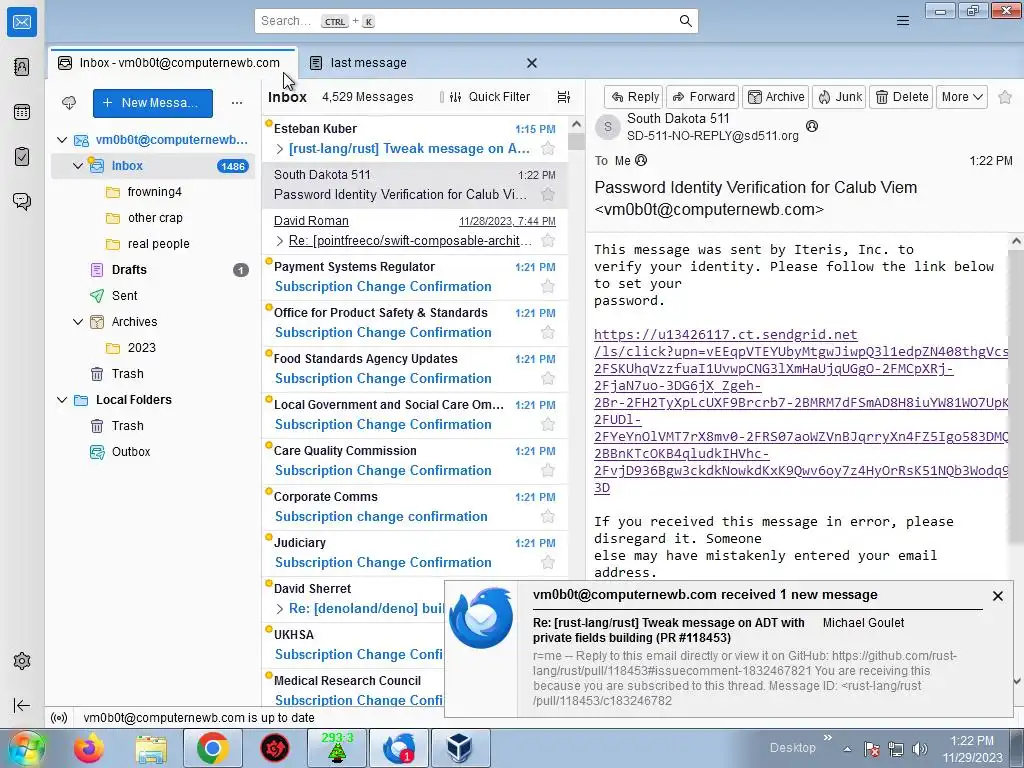Screen dimensions: 1024x768
Task: Click the online status icon in status bar
Action: pyautogui.click(x=59, y=718)
